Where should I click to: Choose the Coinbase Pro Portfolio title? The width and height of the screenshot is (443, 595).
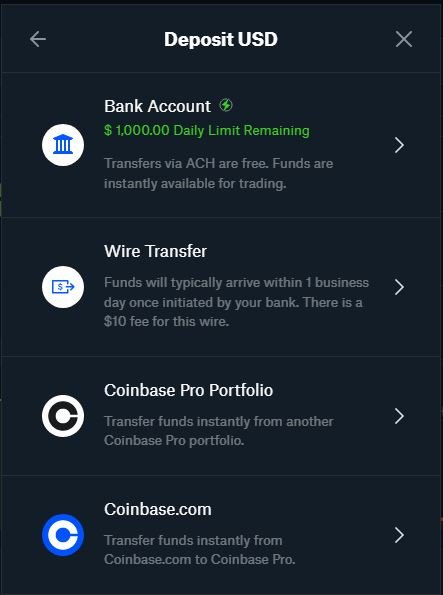pyautogui.click(x=189, y=390)
